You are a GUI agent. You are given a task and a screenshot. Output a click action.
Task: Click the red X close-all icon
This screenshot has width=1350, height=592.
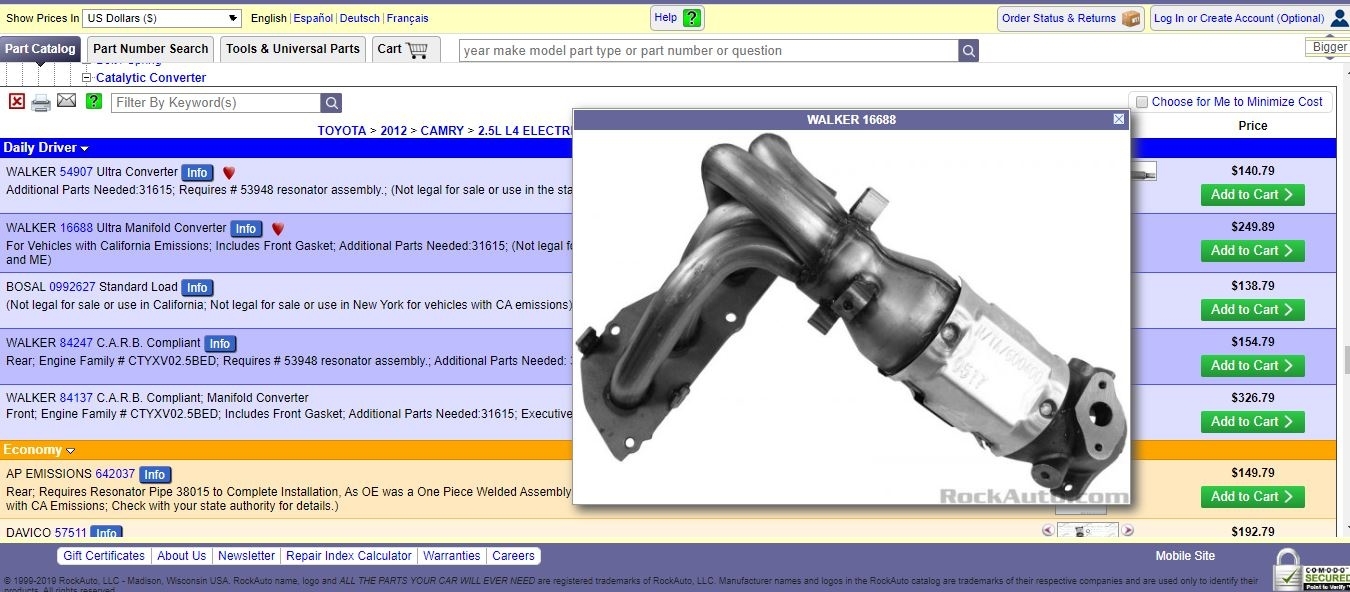click(17, 101)
